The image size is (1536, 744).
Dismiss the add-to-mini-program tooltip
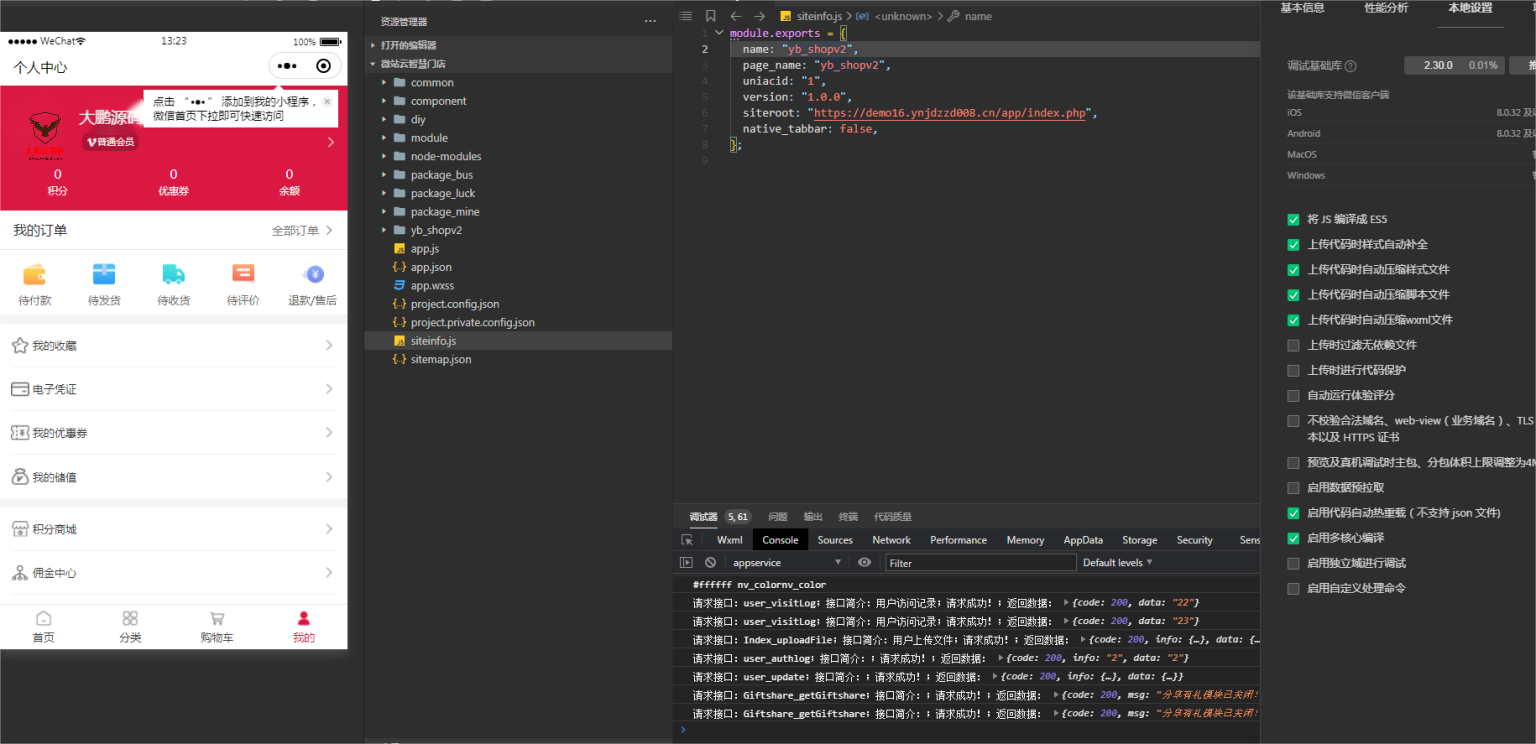tap(327, 101)
